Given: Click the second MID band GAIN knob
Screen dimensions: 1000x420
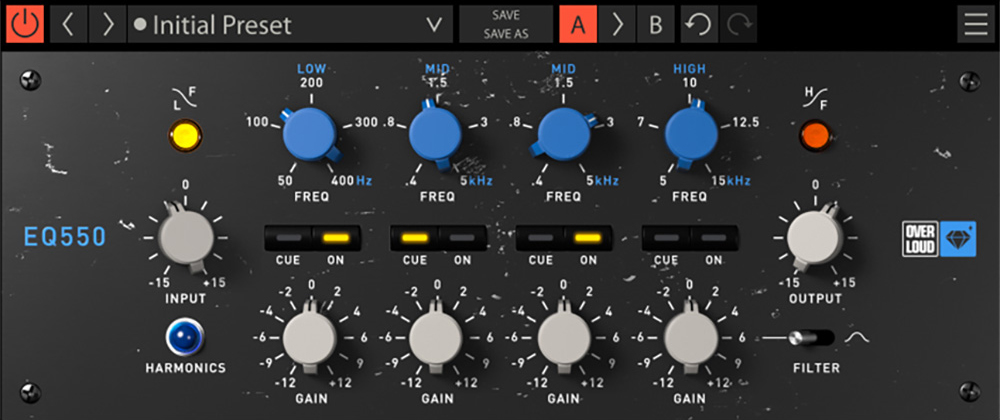Looking at the screenshot, I should (564, 338).
